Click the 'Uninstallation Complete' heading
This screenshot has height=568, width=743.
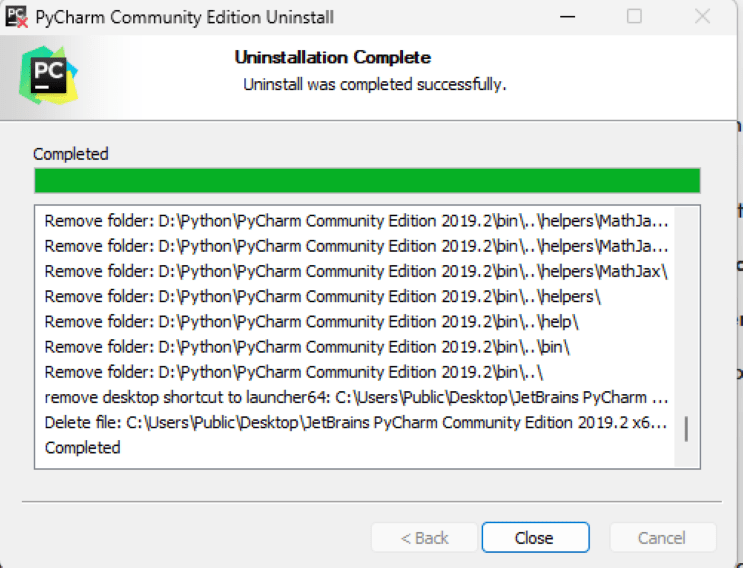coord(332,57)
